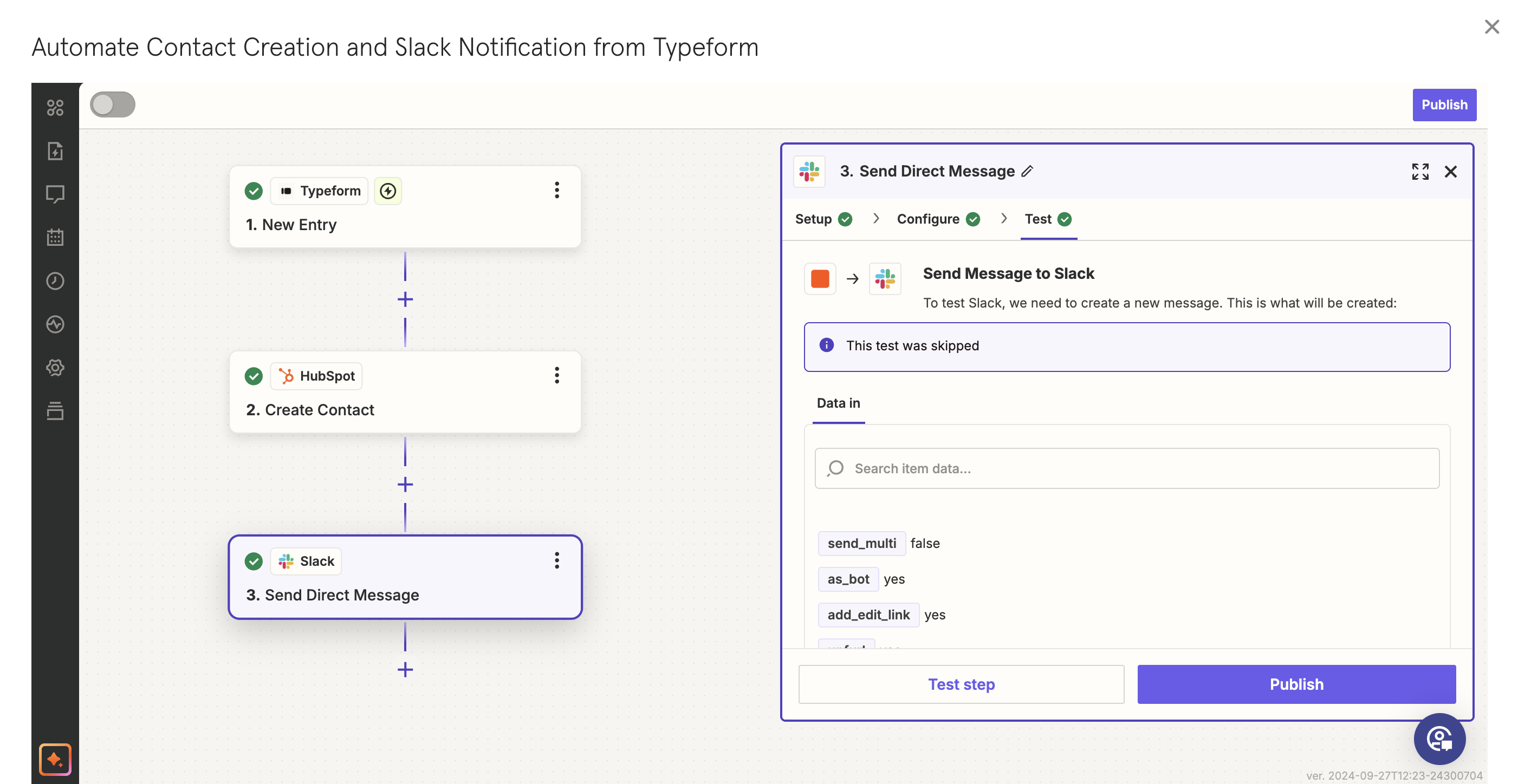Select the Configure tab in Send Direct Message panel
The width and height of the screenshot is (1518, 784).
click(927, 218)
